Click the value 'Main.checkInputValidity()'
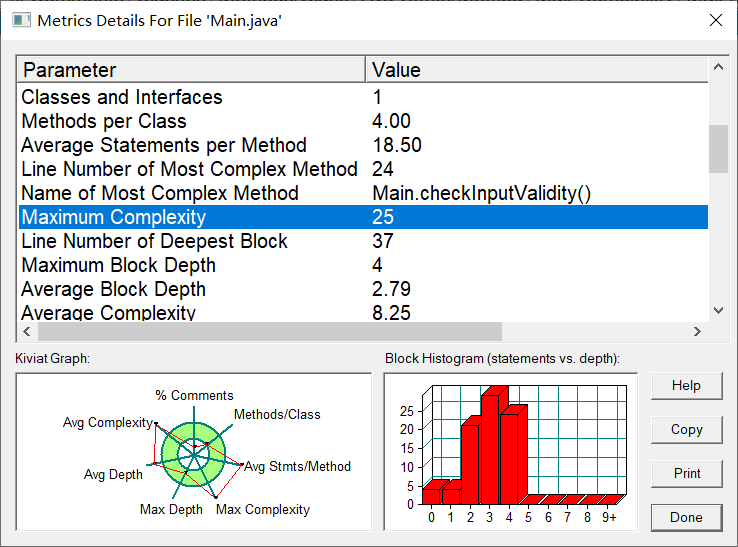Viewport: 738px width, 547px height. pyautogui.click(x=481, y=193)
